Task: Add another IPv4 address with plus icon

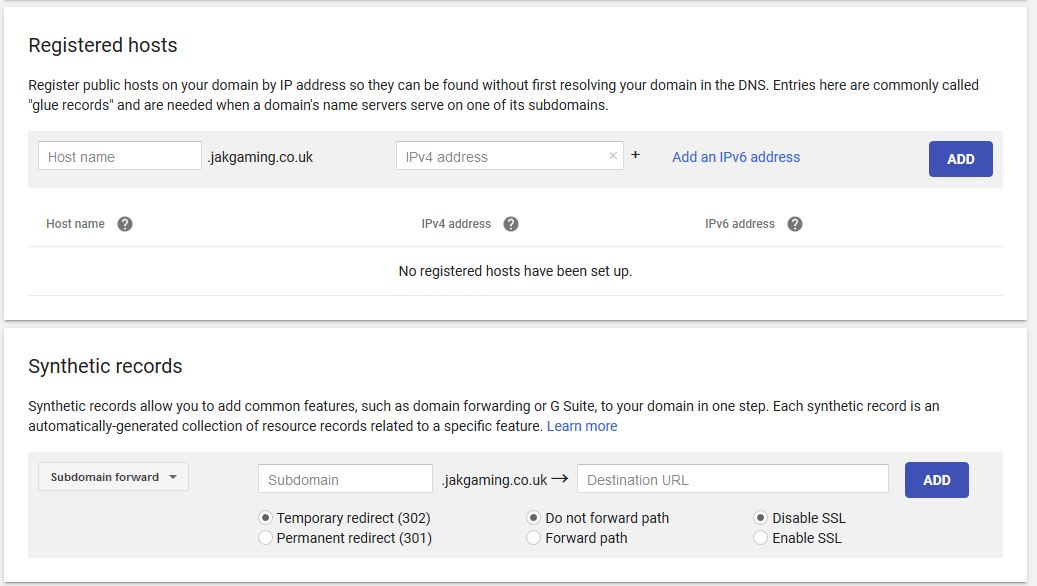Action: pyautogui.click(x=635, y=154)
